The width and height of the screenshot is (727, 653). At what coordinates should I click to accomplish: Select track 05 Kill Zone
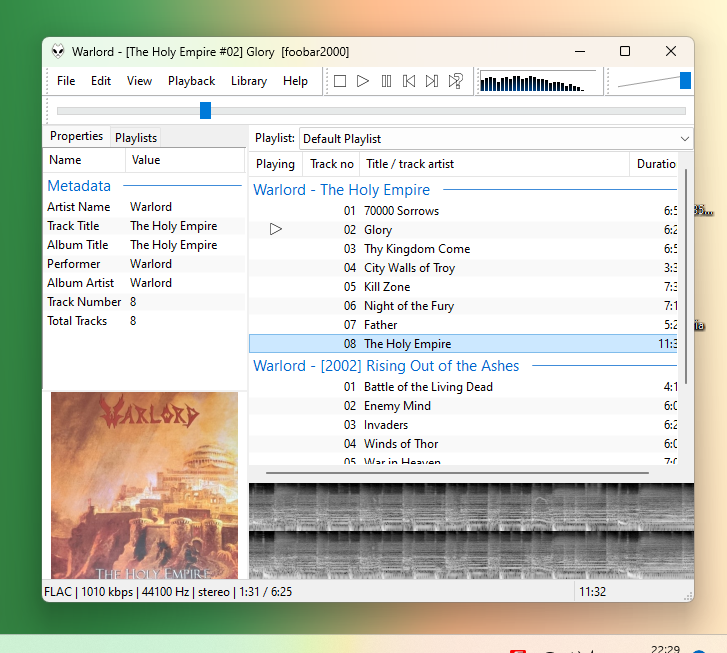[x=463, y=287]
